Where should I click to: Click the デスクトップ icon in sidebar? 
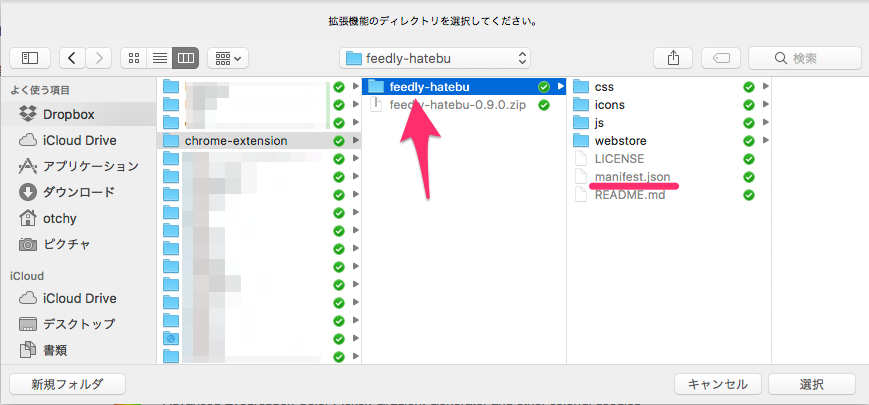pyautogui.click(x=27, y=324)
